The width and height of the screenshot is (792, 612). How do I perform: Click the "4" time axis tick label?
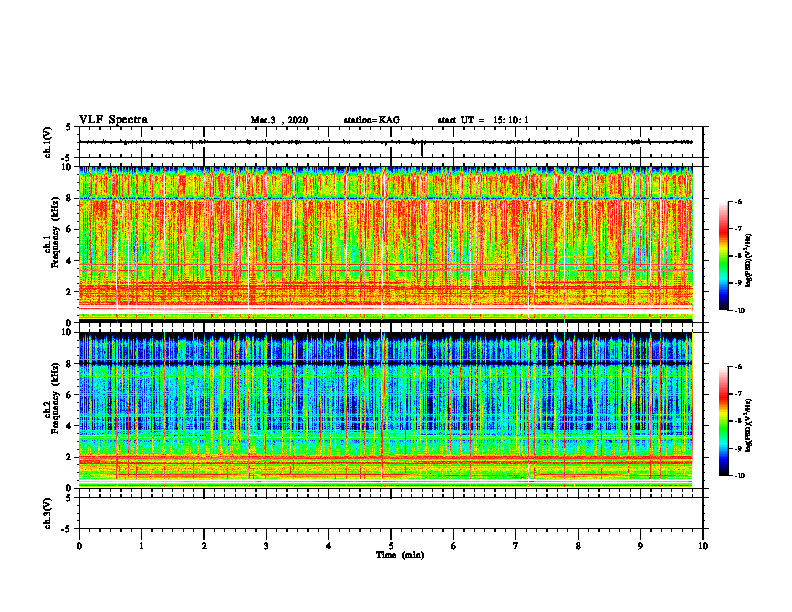pyautogui.click(x=329, y=545)
